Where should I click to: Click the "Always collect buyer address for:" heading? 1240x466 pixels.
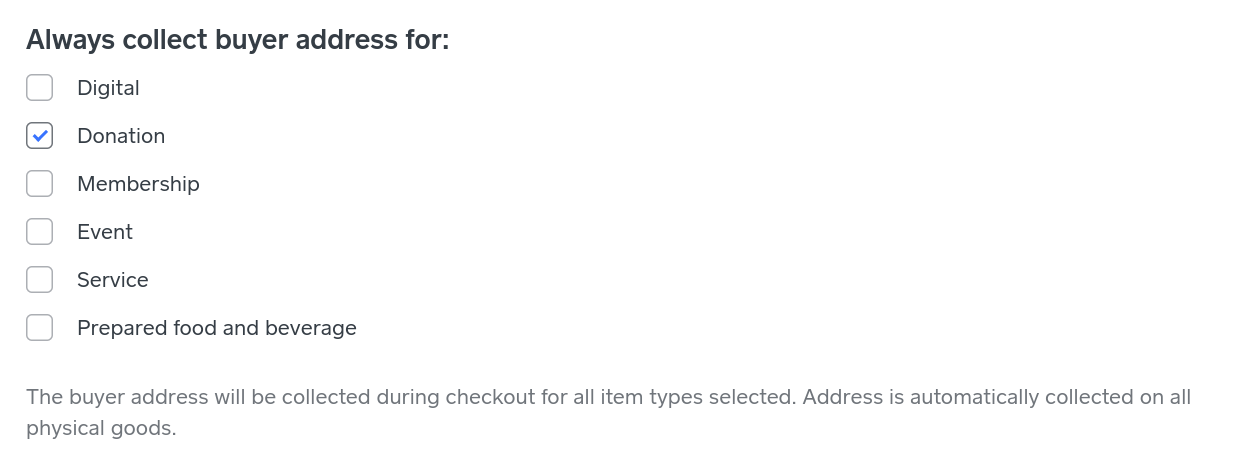[x=238, y=40]
